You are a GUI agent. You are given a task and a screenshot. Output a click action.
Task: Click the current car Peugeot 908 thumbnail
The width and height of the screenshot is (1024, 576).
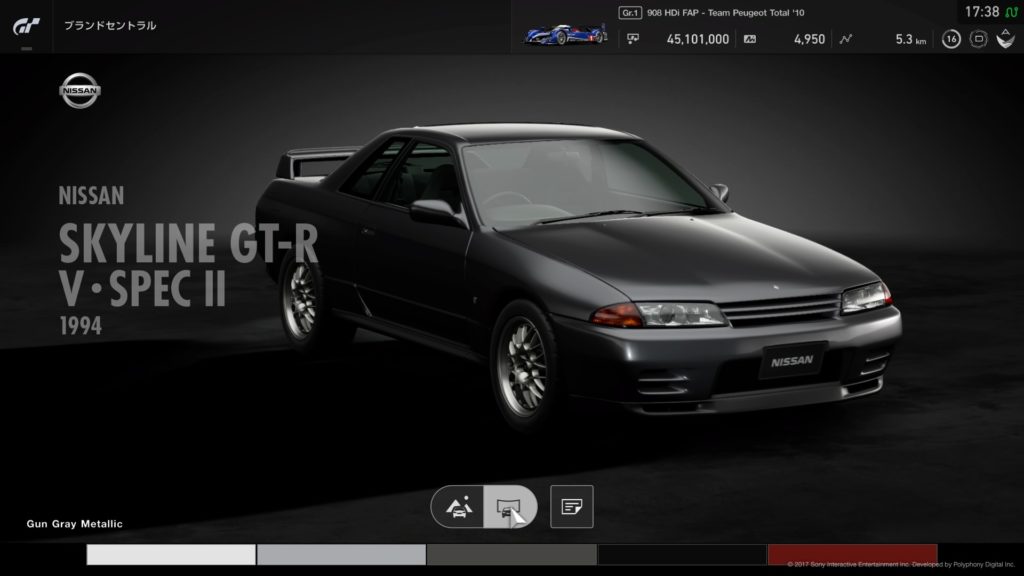click(566, 33)
